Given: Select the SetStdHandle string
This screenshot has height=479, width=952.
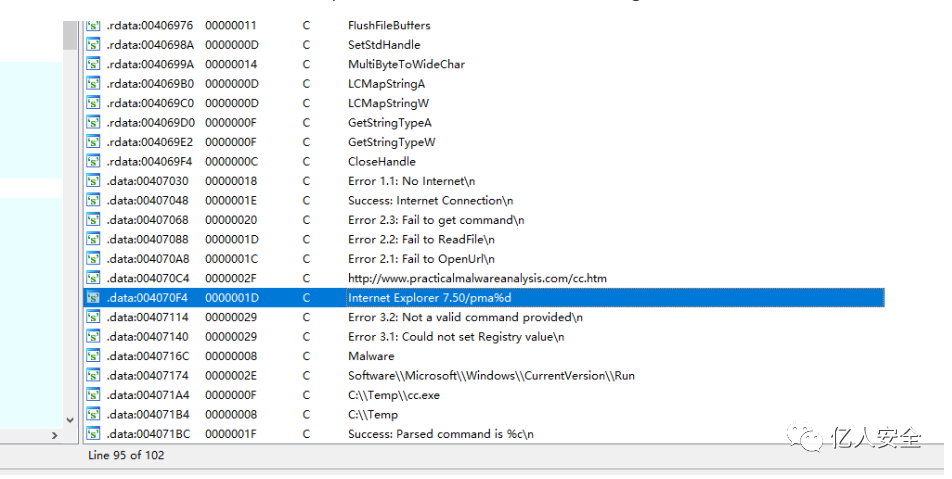Looking at the screenshot, I should (x=384, y=44).
